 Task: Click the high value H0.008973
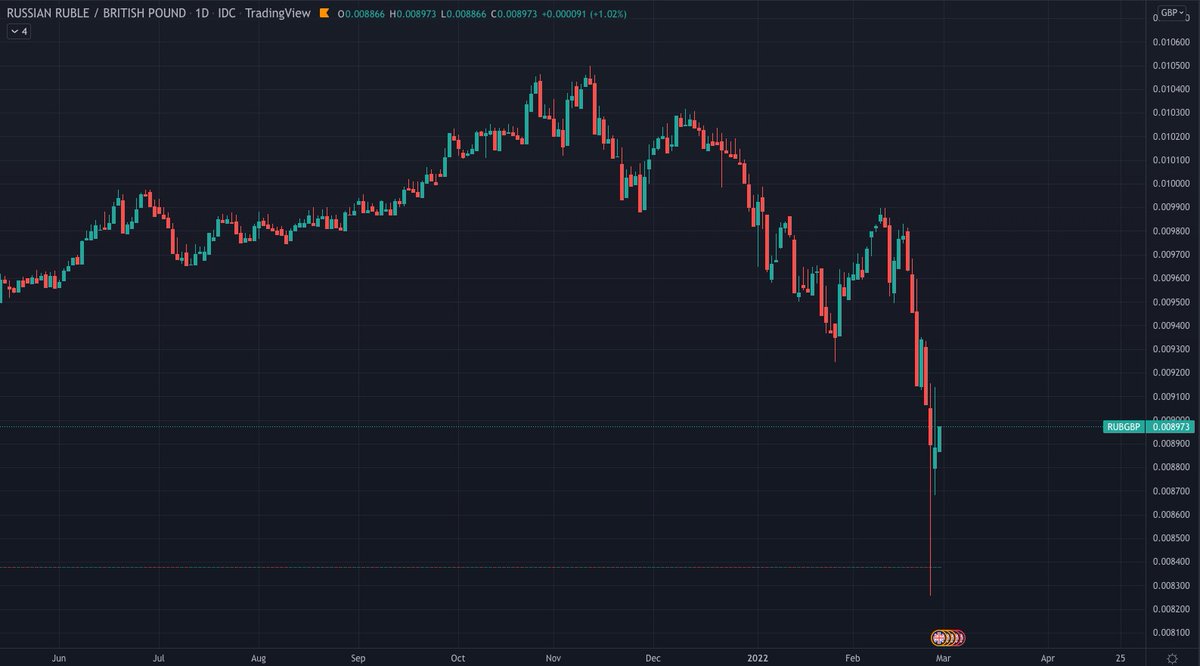pos(413,14)
